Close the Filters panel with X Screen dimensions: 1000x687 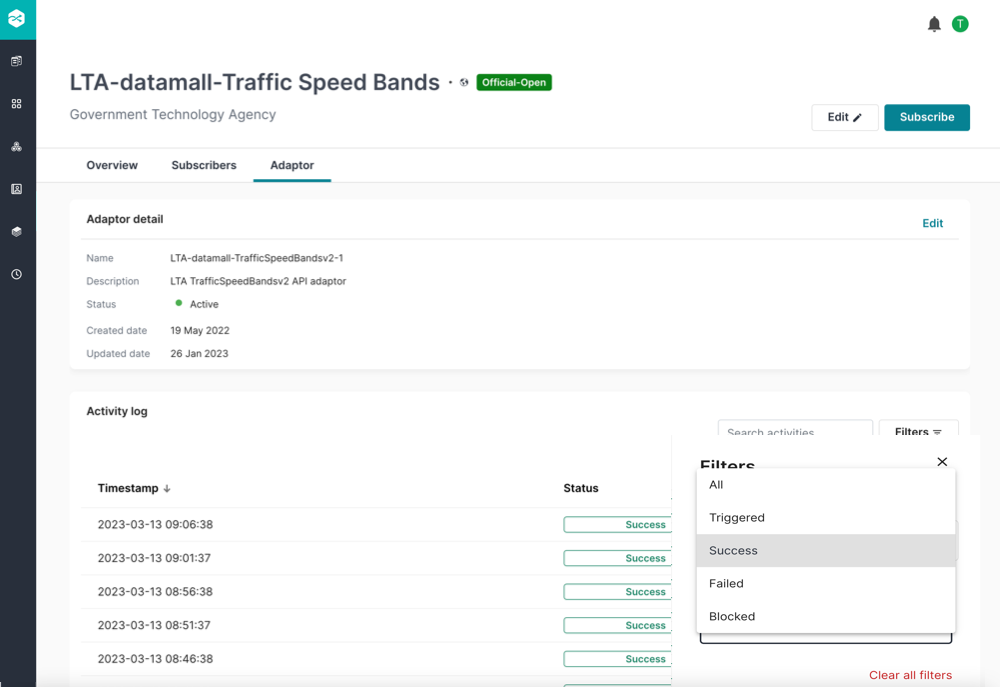[x=942, y=462]
